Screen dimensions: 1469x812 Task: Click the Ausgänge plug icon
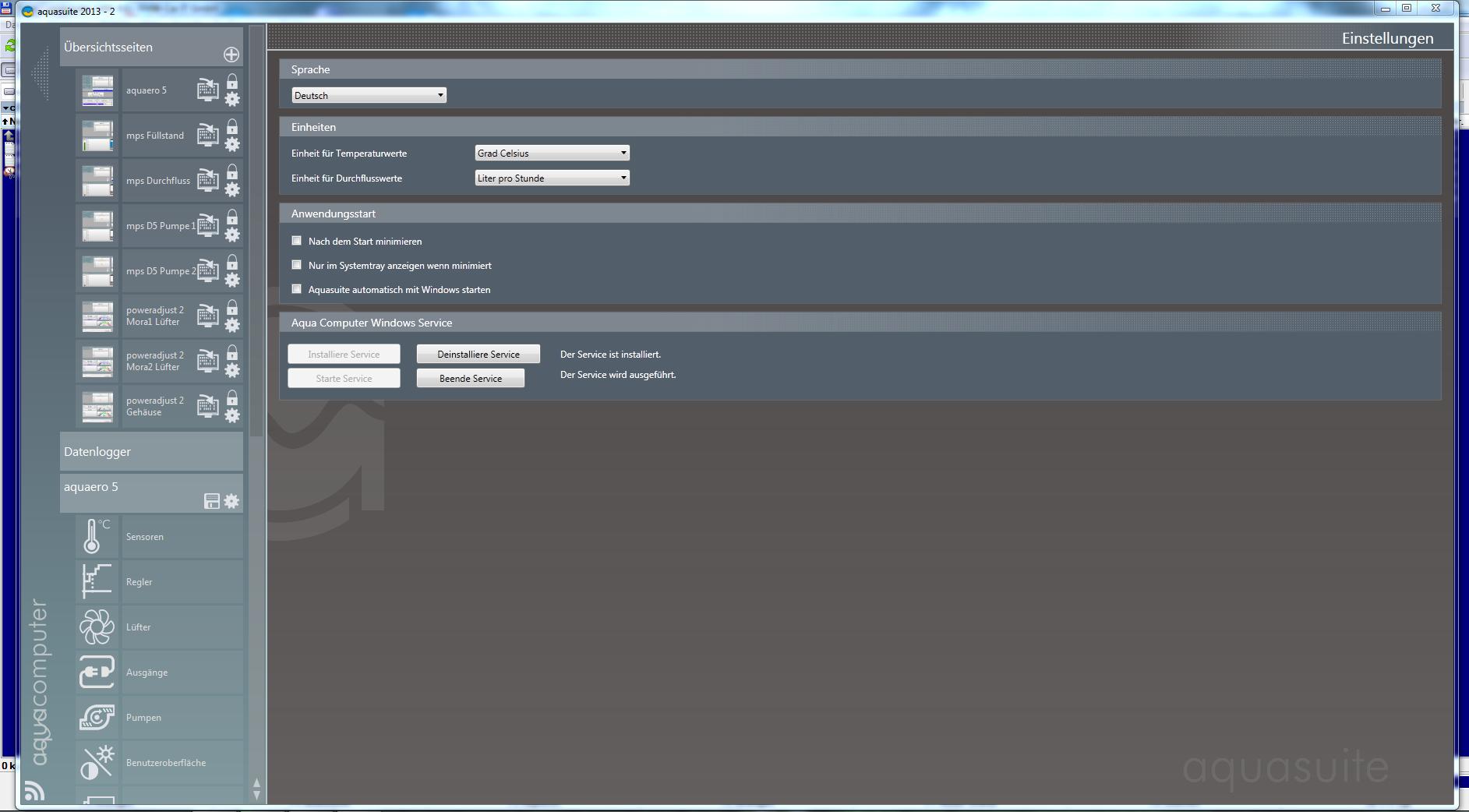click(x=97, y=672)
